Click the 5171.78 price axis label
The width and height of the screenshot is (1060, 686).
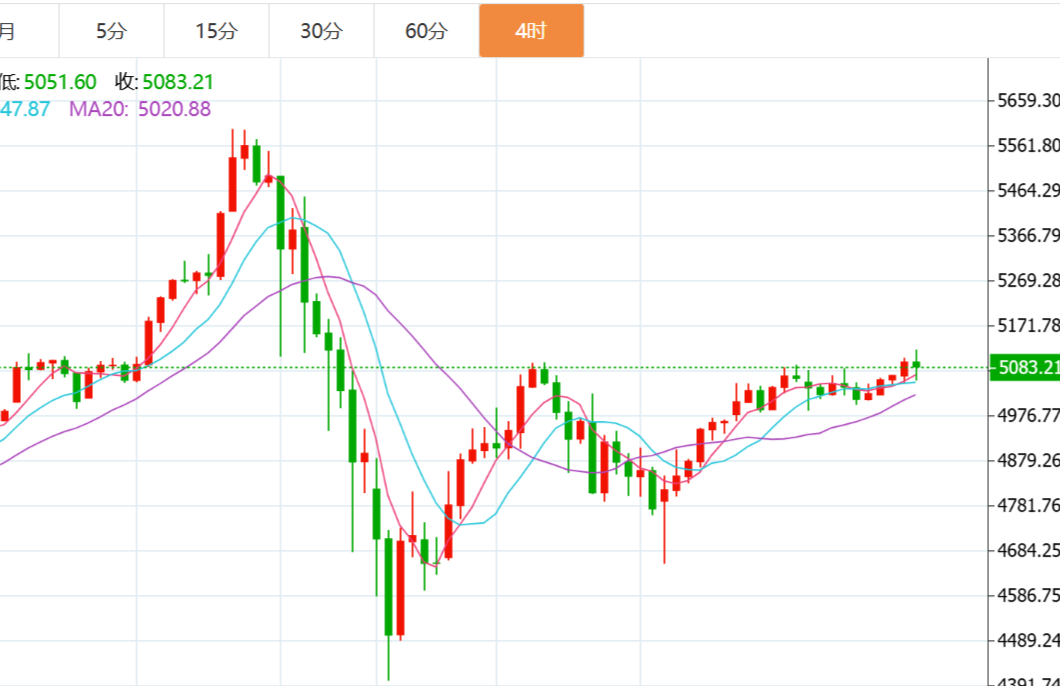click(x=1028, y=325)
